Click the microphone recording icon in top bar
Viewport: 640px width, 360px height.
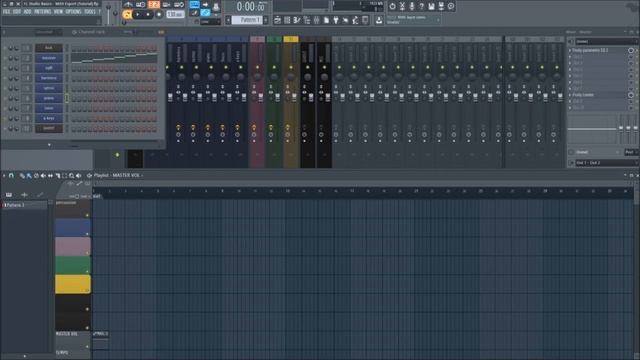coord(412,6)
